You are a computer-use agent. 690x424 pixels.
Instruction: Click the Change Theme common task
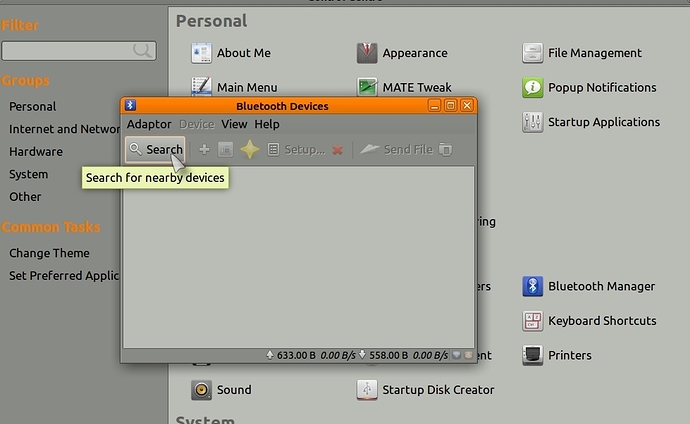(49, 253)
